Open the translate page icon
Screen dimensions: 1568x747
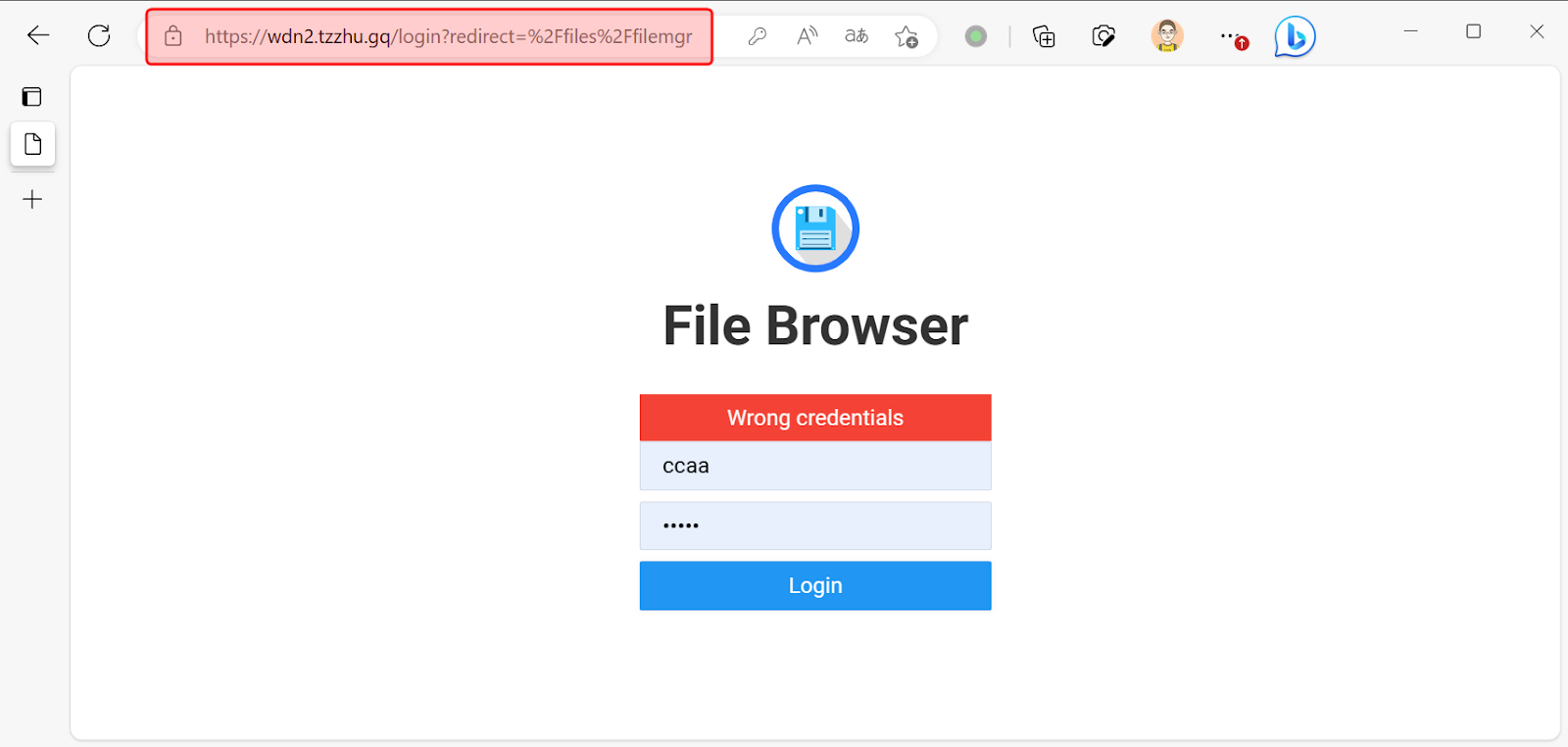coord(857,37)
